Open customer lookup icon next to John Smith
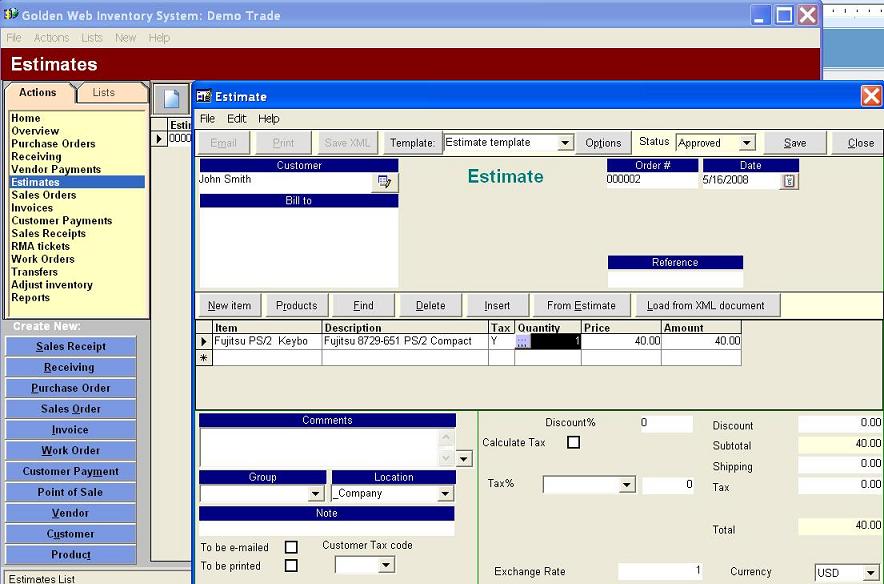Viewport: 884px width, 584px height. pyautogui.click(x=385, y=182)
